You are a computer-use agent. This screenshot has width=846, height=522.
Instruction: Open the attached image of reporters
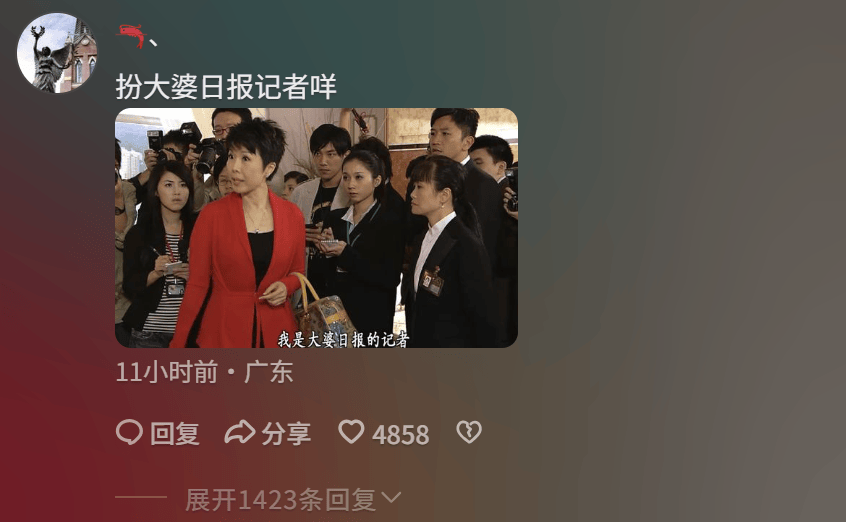(x=316, y=228)
